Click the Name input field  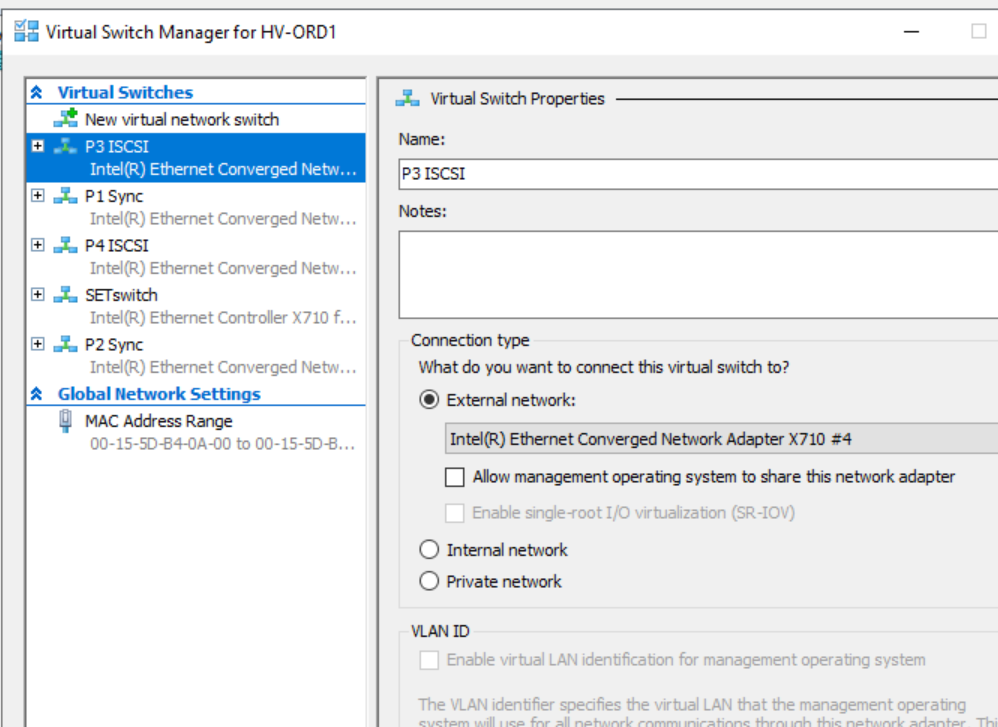tap(698, 174)
